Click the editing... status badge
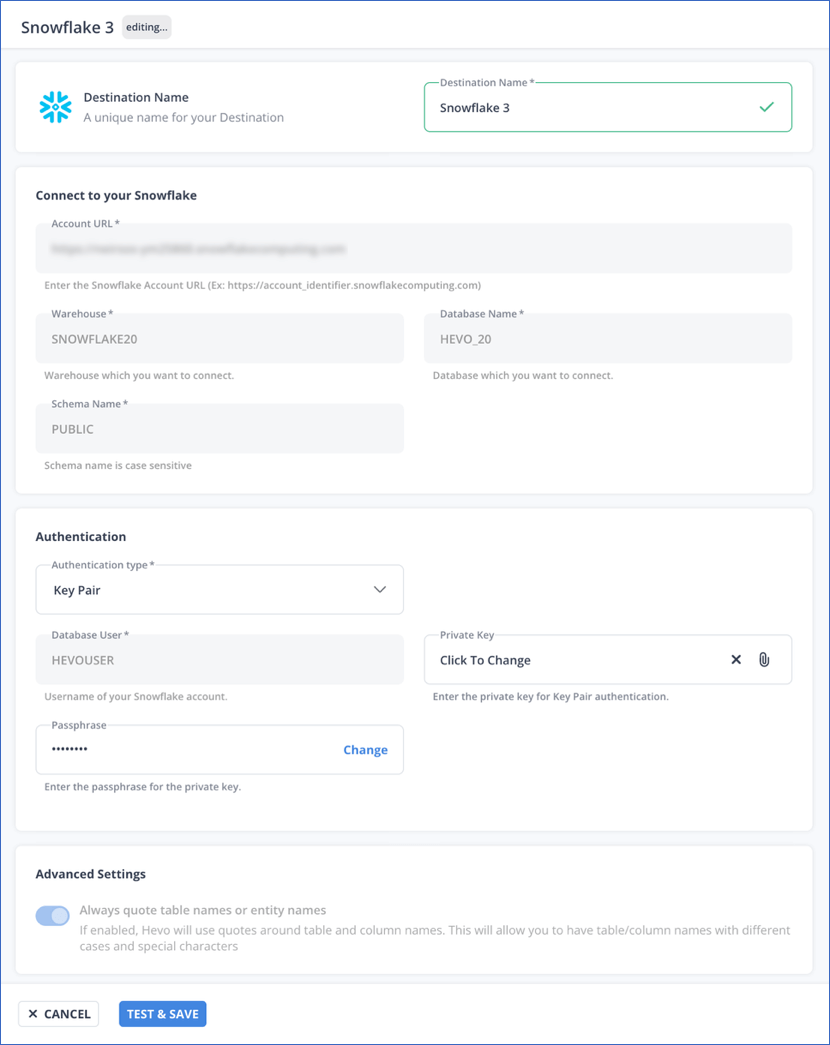Screen dimensions: 830x1045 (x=147, y=27)
